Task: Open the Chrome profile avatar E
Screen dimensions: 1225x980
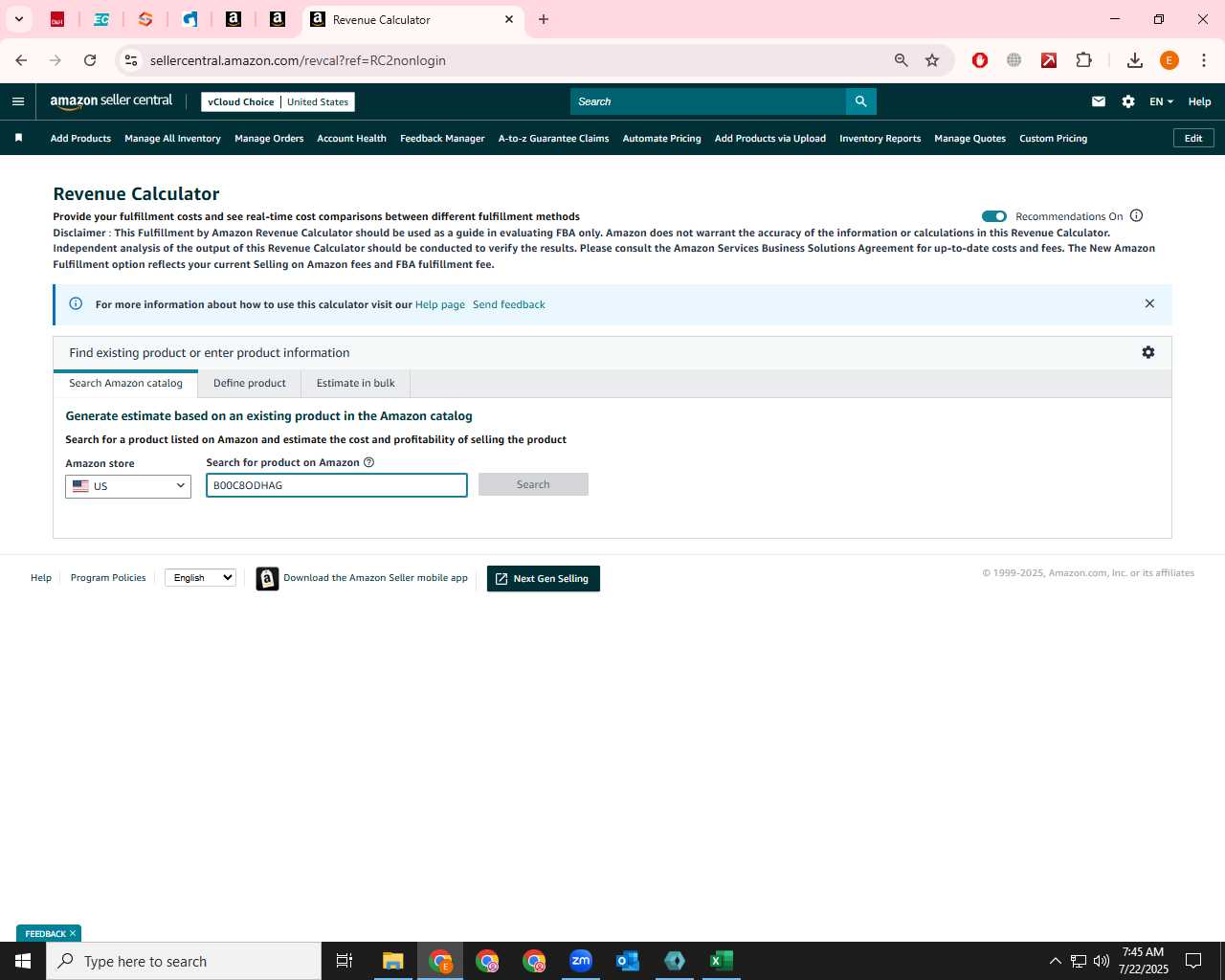Action: click(x=1169, y=60)
